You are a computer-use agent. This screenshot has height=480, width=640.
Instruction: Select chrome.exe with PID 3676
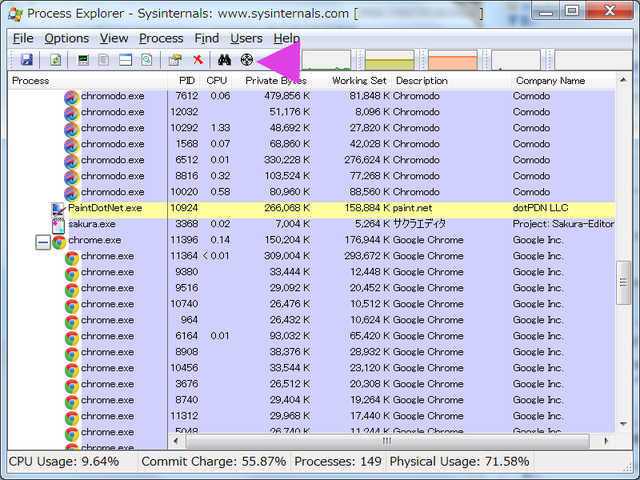tap(312, 384)
